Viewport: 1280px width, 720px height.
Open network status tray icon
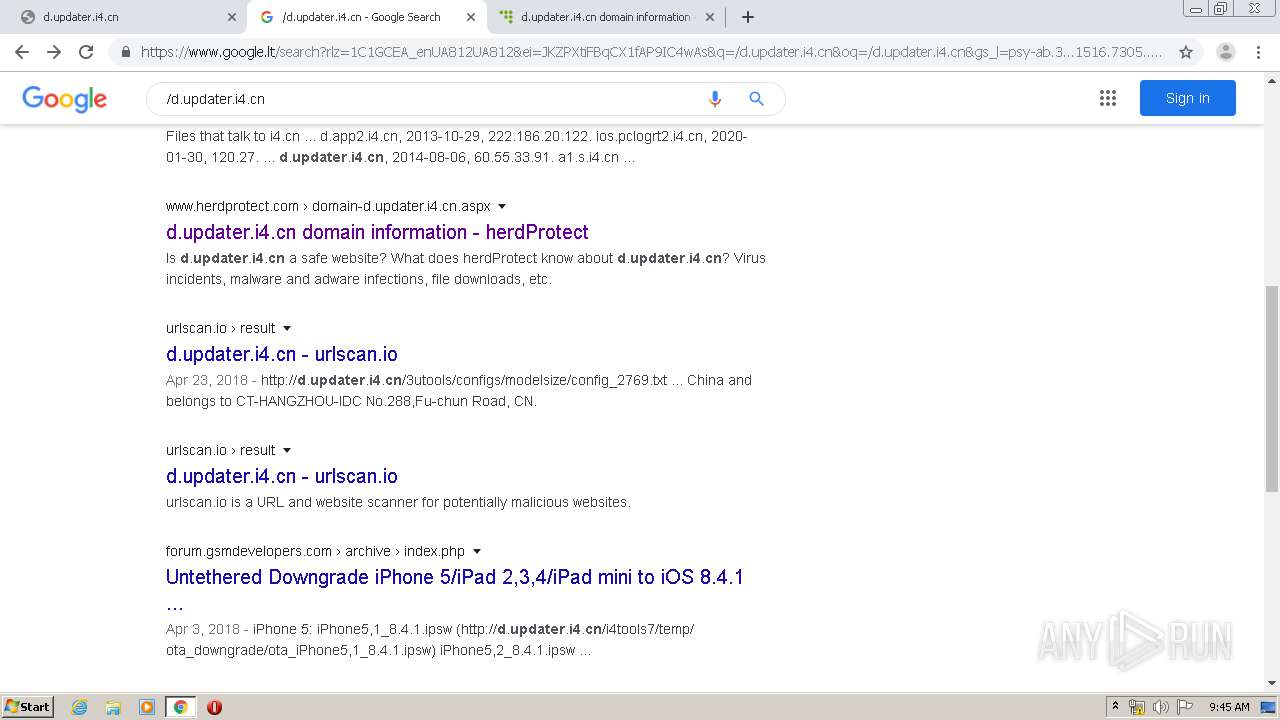tap(1137, 707)
